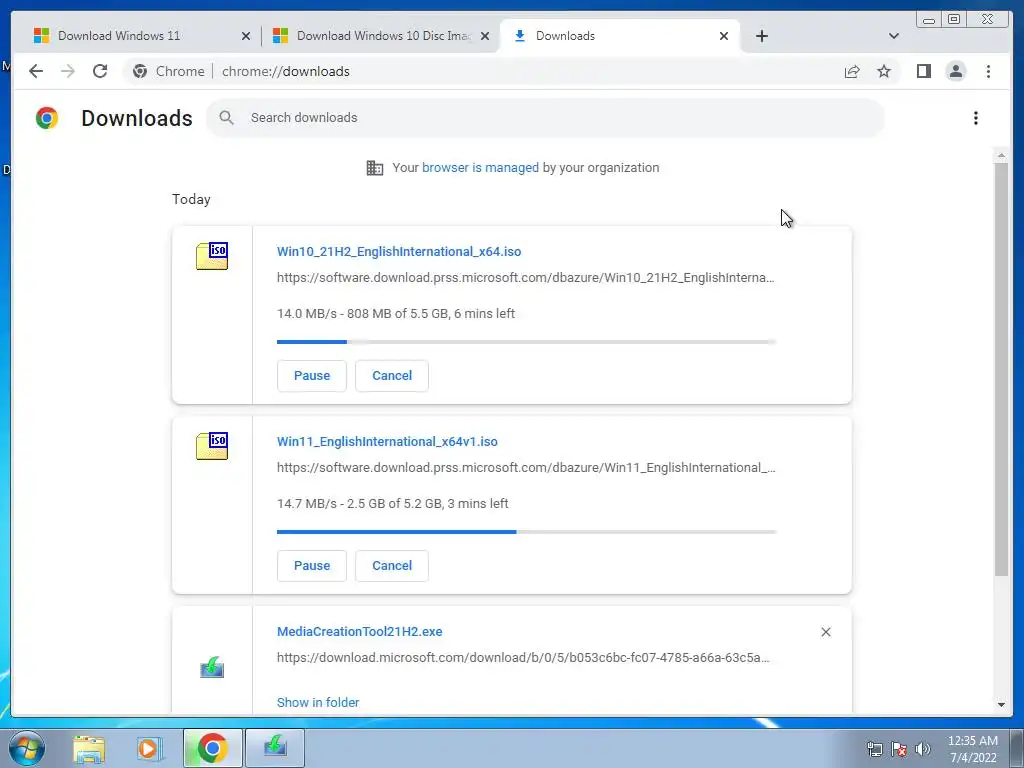
Task: Click the volume speaker tray icon
Action: (922, 749)
